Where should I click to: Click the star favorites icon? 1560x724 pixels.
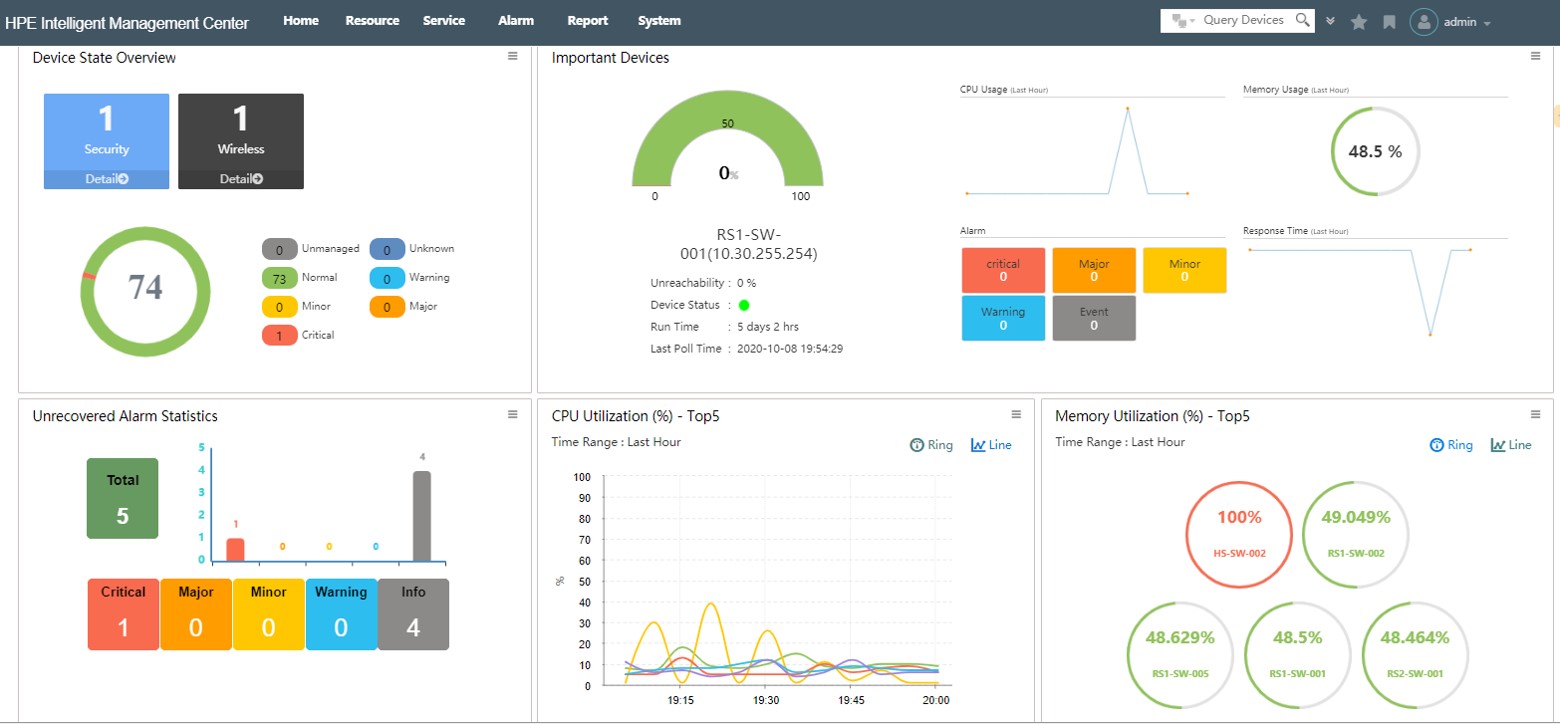point(1359,21)
